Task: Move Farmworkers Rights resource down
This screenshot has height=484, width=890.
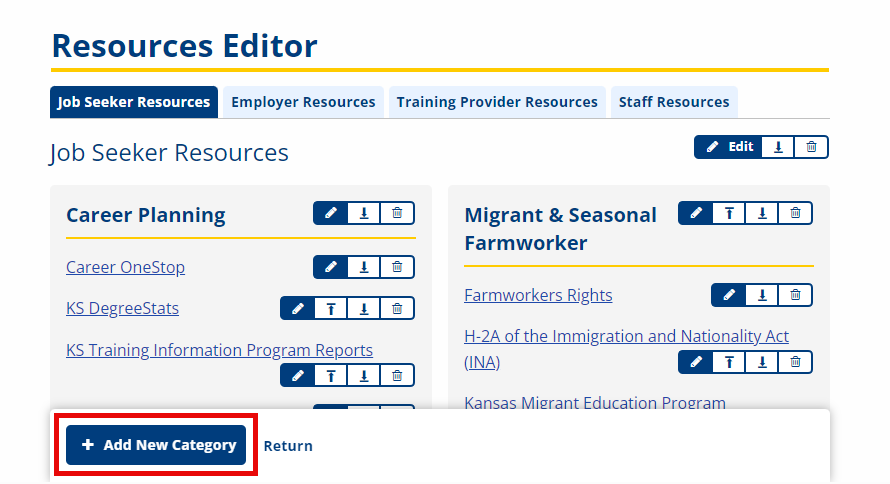Action: click(x=762, y=295)
